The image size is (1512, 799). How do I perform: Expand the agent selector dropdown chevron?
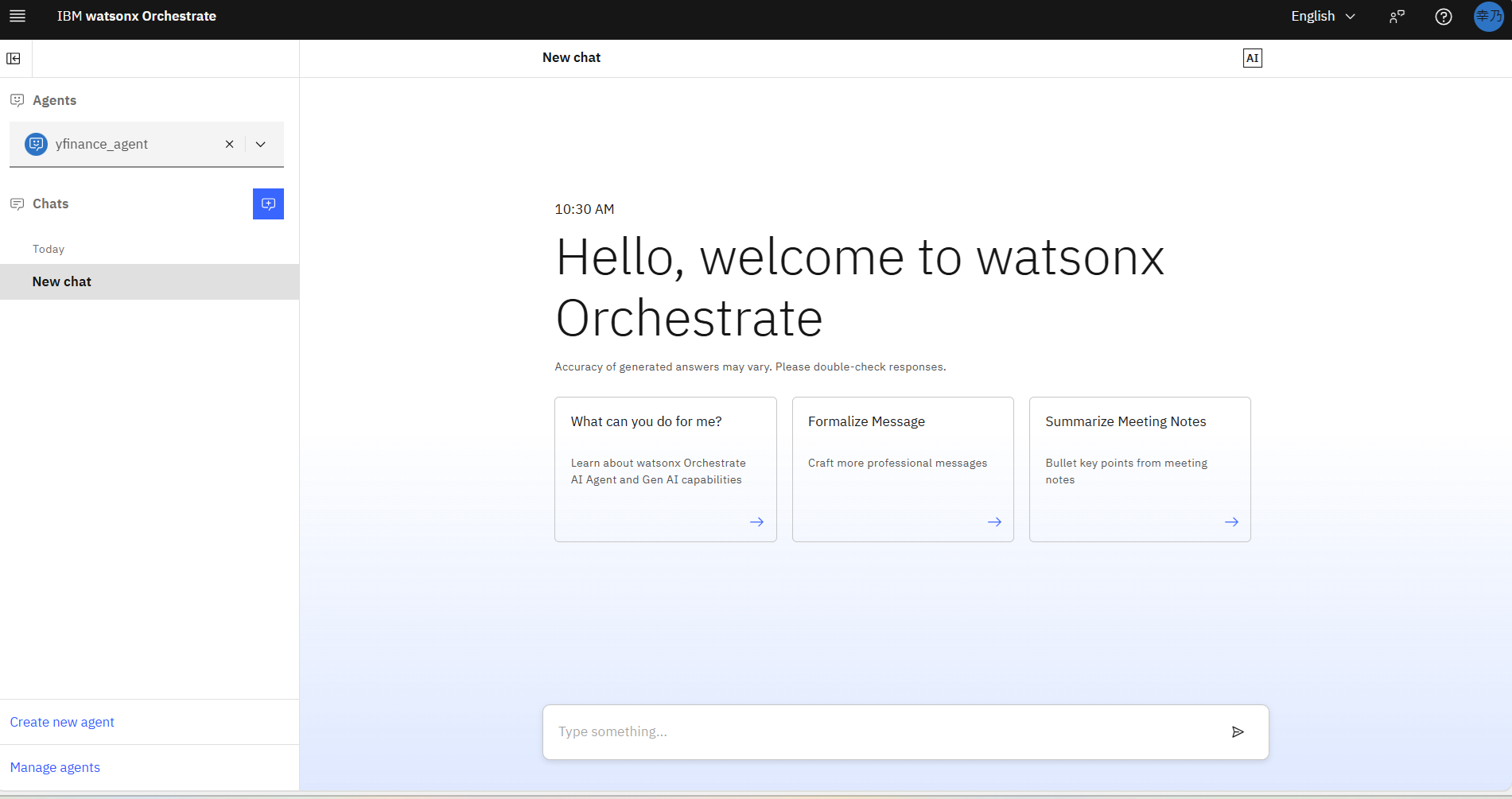(x=261, y=144)
